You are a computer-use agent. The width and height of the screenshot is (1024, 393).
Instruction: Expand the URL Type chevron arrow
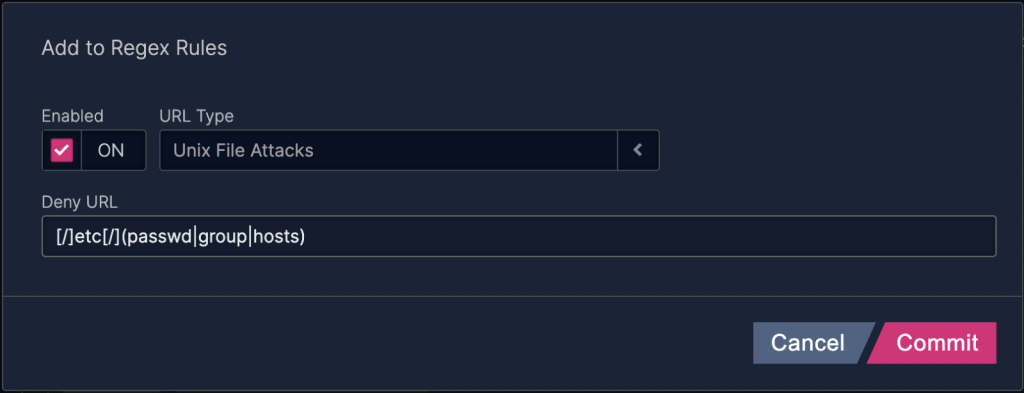[638, 150]
